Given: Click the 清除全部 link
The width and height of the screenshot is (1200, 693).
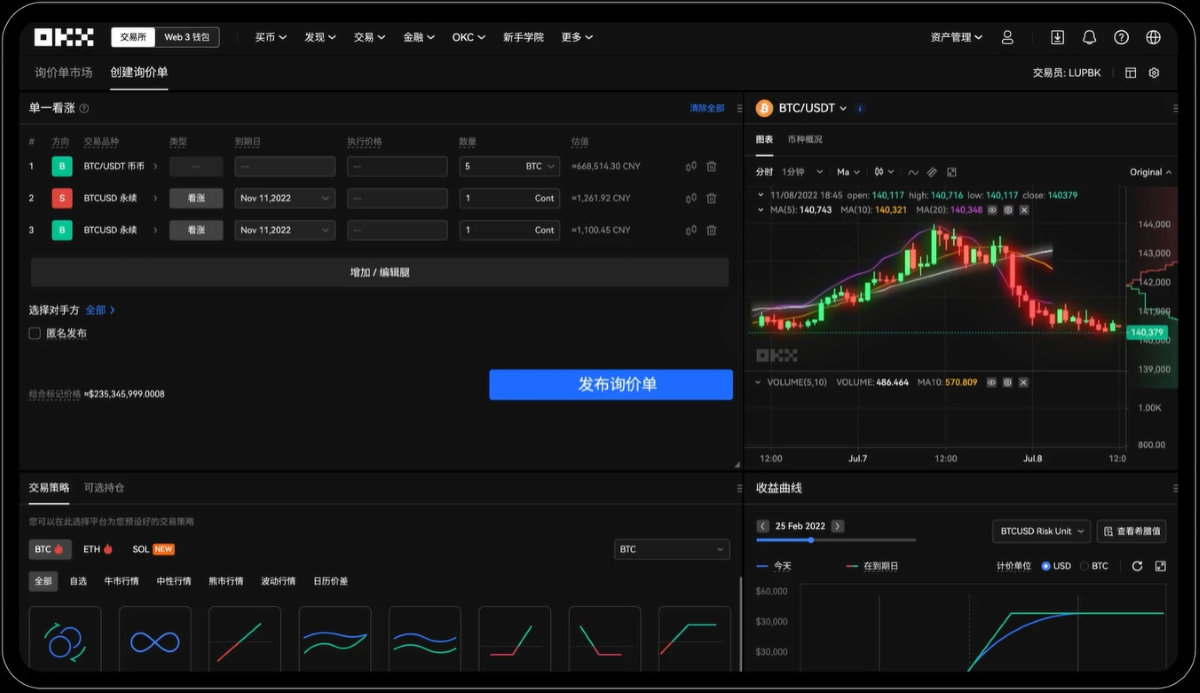Looking at the screenshot, I should (x=707, y=108).
